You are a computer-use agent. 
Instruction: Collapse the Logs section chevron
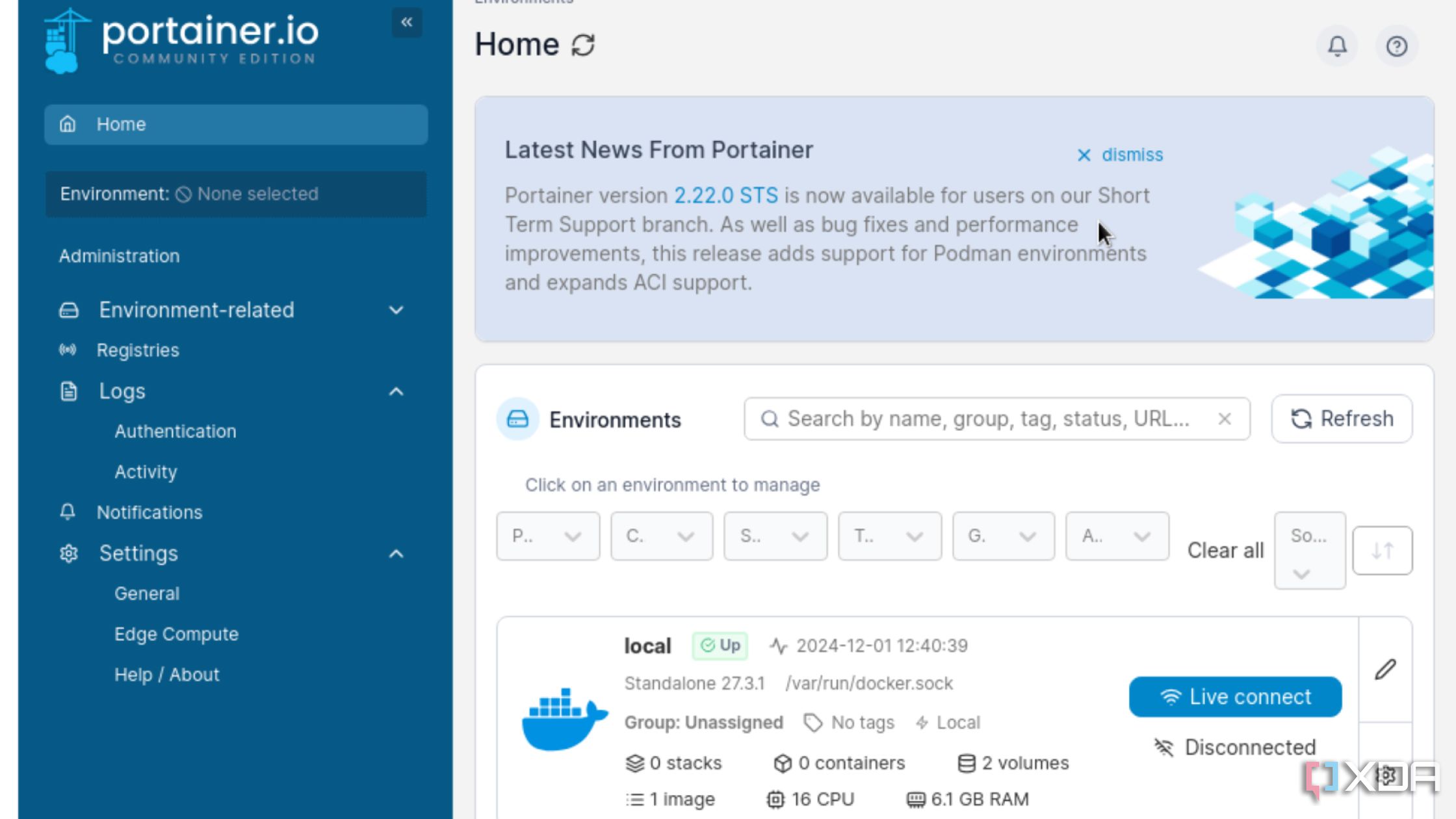[x=396, y=391]
